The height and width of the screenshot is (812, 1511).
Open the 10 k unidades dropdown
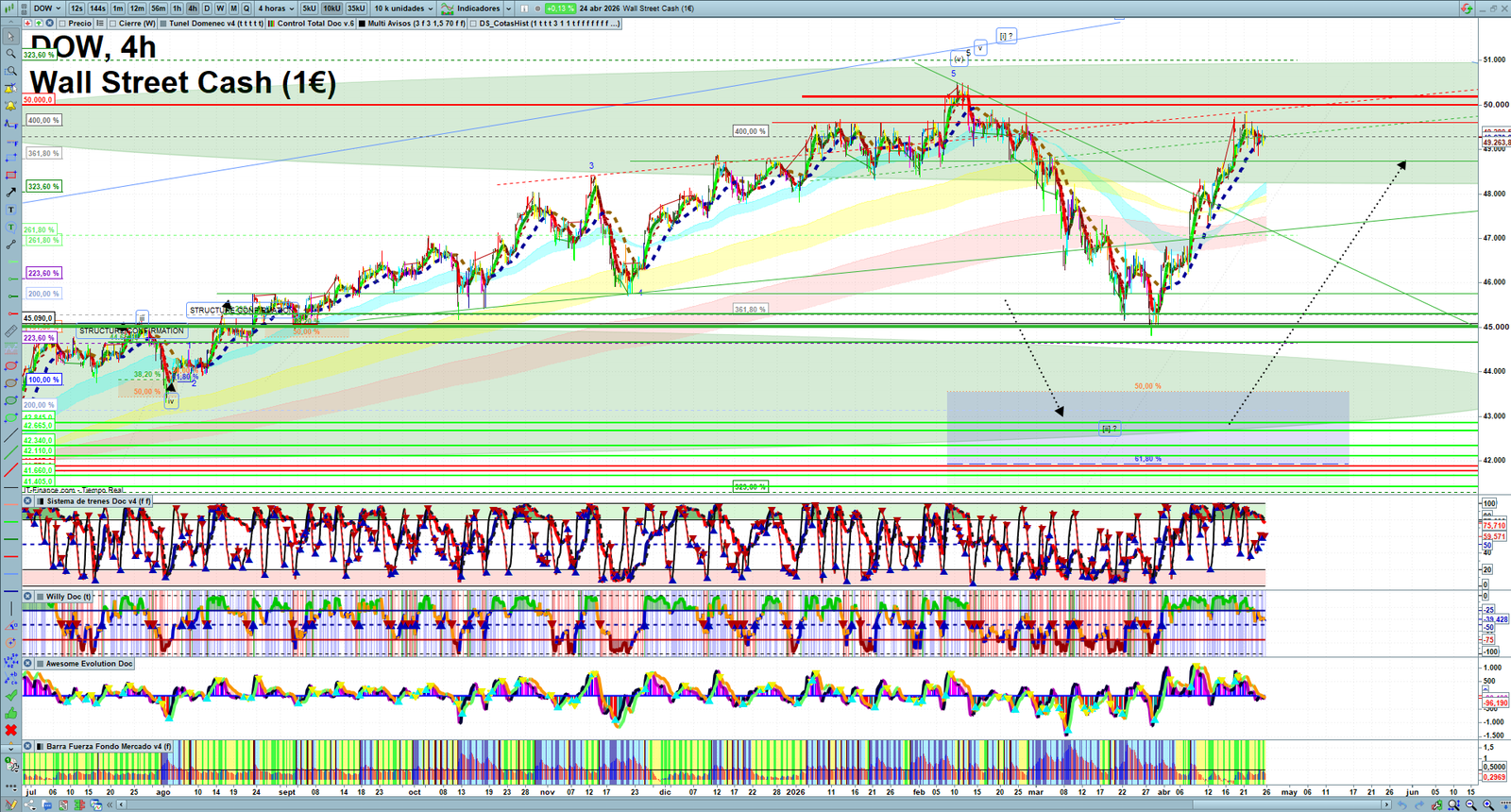point(403,8)
